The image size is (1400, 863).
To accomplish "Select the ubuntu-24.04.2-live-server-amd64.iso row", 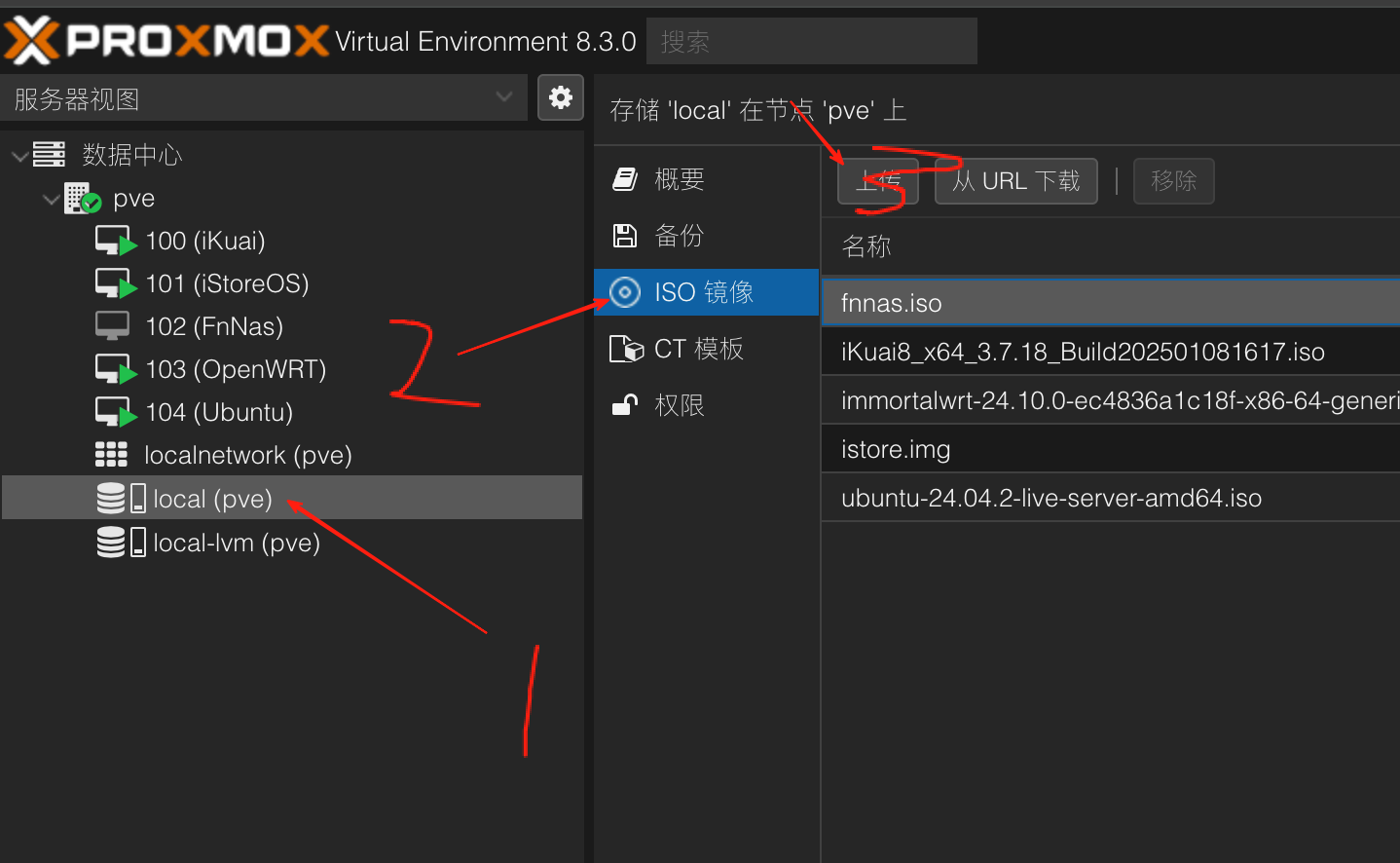I will tap(1111, 498).
